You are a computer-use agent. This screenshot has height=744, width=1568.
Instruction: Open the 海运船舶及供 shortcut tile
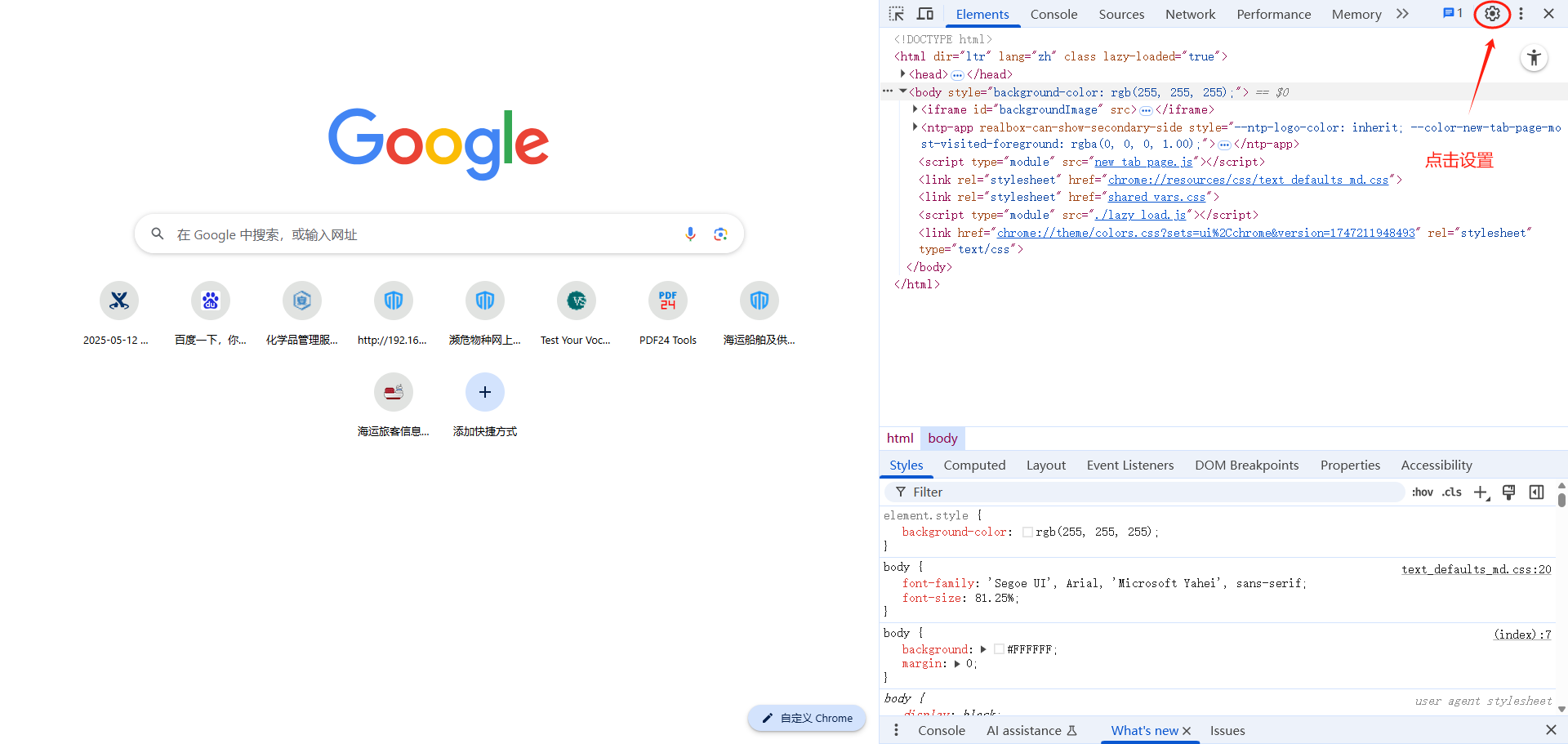[x=759, y=314]
